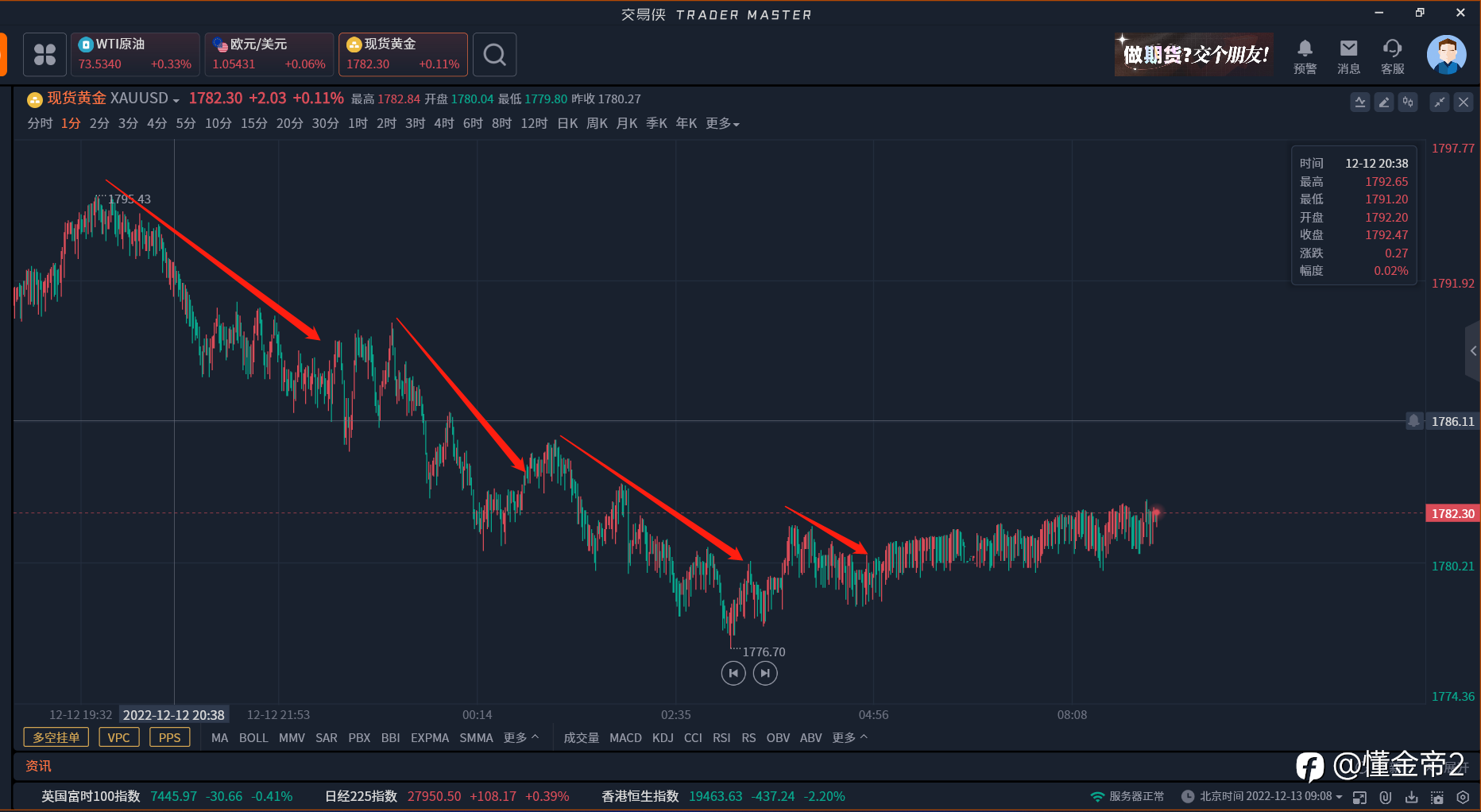Screen dimensions: 1481x812
Task: Open settings hexagon icon in status bar
Action: point(1463,797)
